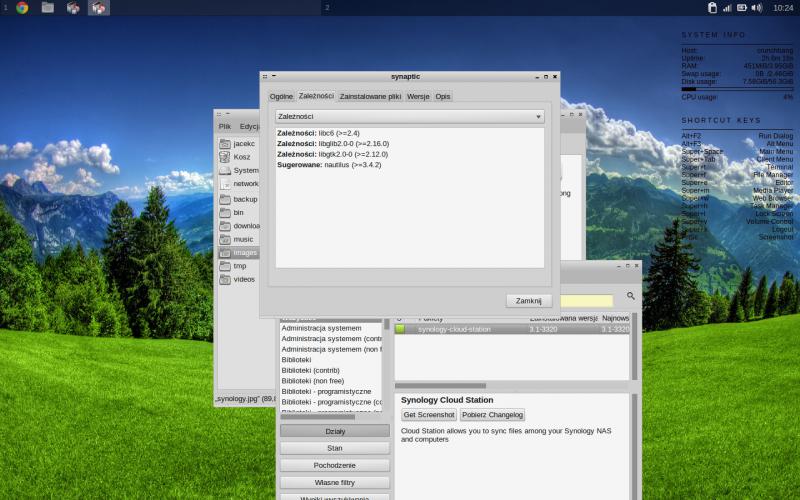The image size is (800, 500).
Task: Open the Plik menu in file manager
Action: click(x=225, y=126)
